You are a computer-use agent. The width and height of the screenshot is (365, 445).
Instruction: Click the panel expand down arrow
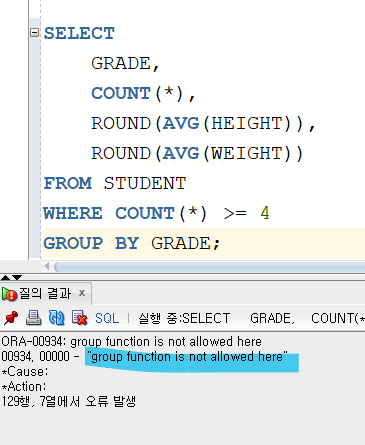tap(17, 277)
